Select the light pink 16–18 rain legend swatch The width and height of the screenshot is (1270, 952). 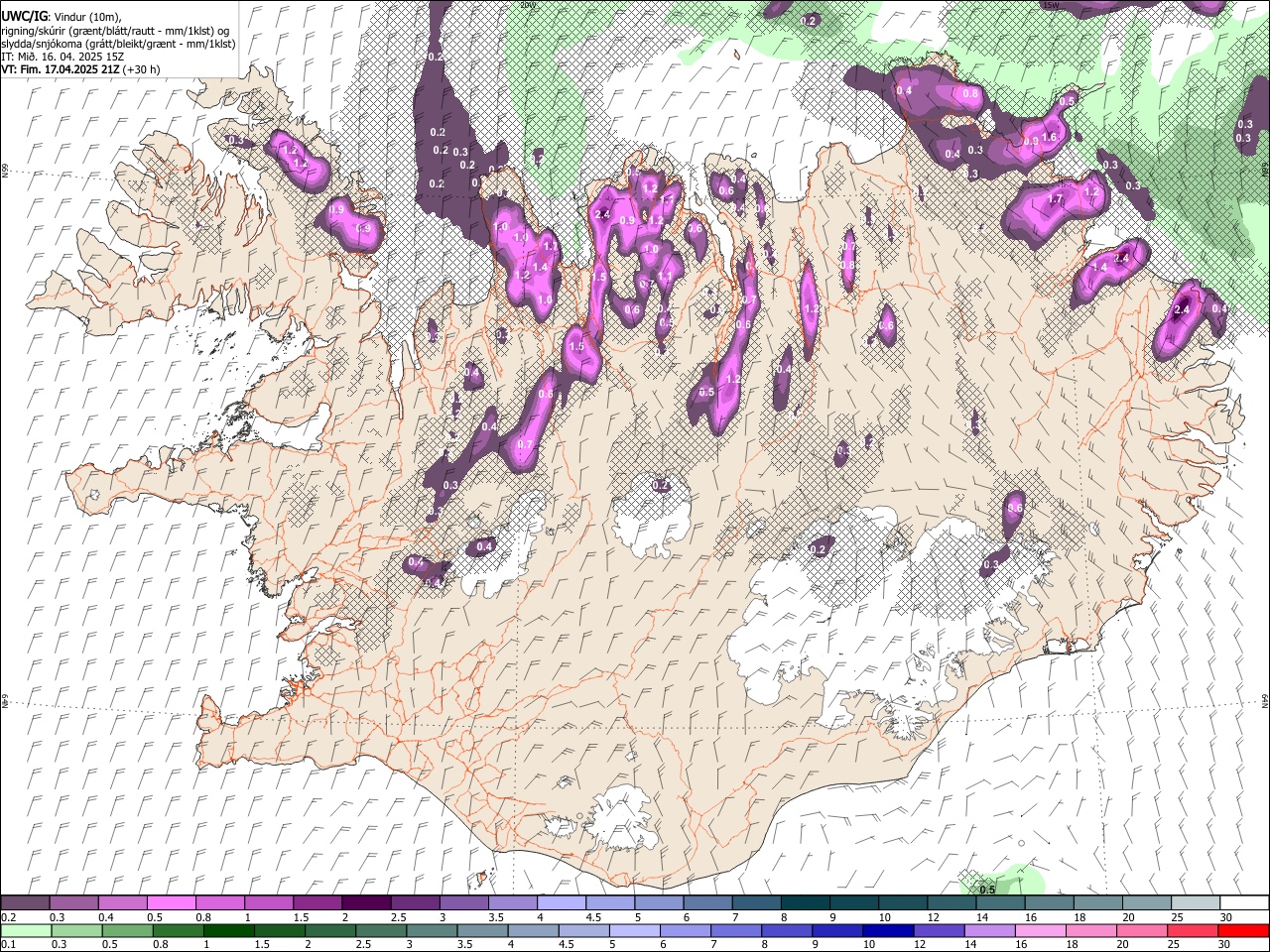coord(1040,930)
